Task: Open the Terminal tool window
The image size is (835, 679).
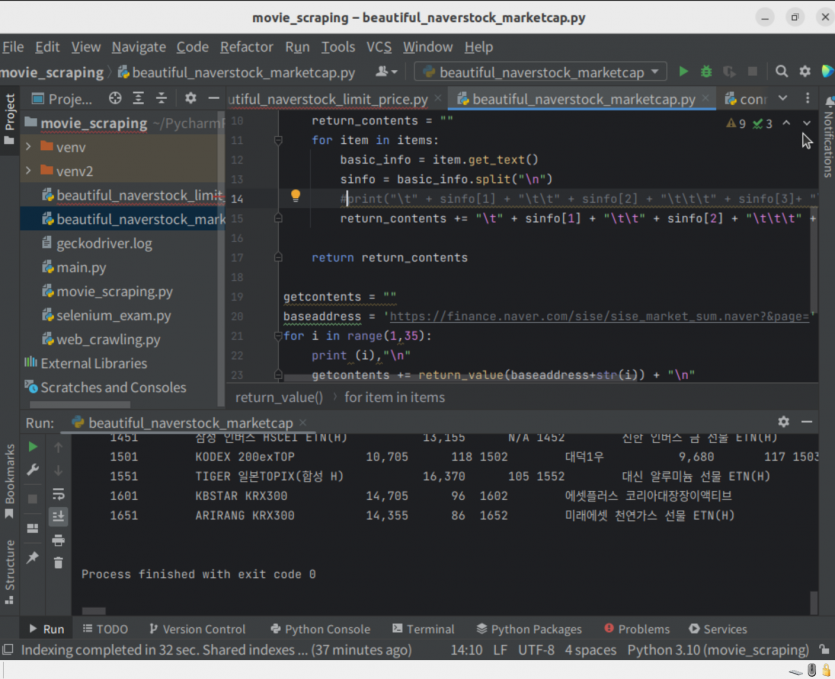Action: [424, 629]
